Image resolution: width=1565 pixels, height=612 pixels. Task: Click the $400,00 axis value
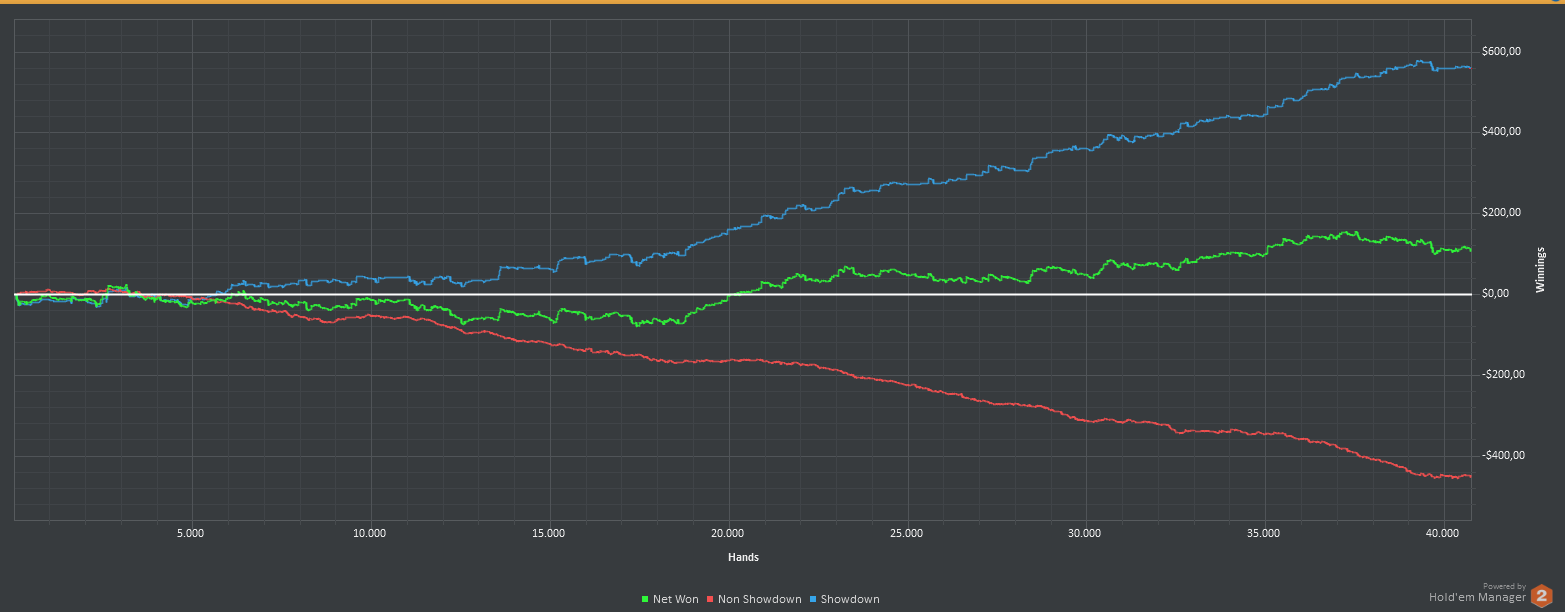tap(1501, 132)
